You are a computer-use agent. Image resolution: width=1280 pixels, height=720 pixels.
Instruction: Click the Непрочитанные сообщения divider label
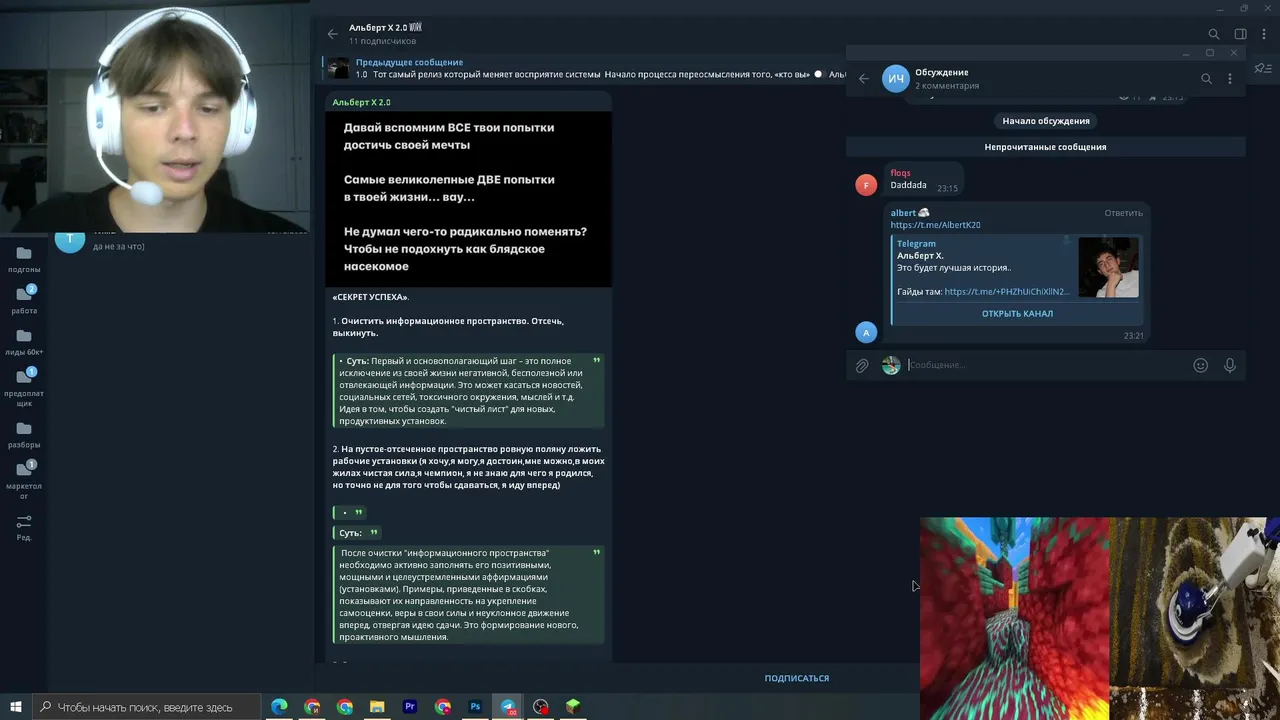tap(1045, 147)
